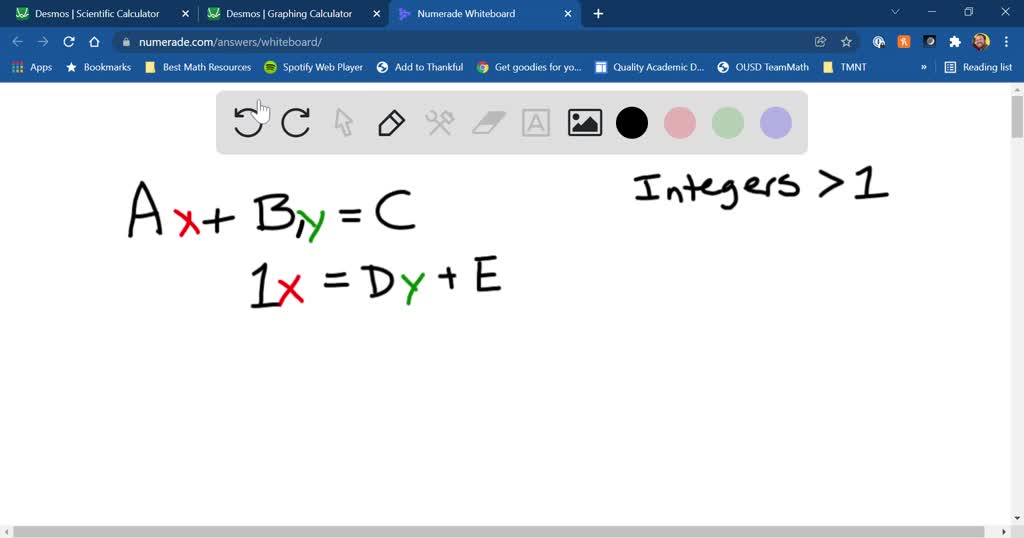Go forward to next page
Viewport: 1024px width, 538px height.
(43, 42)
